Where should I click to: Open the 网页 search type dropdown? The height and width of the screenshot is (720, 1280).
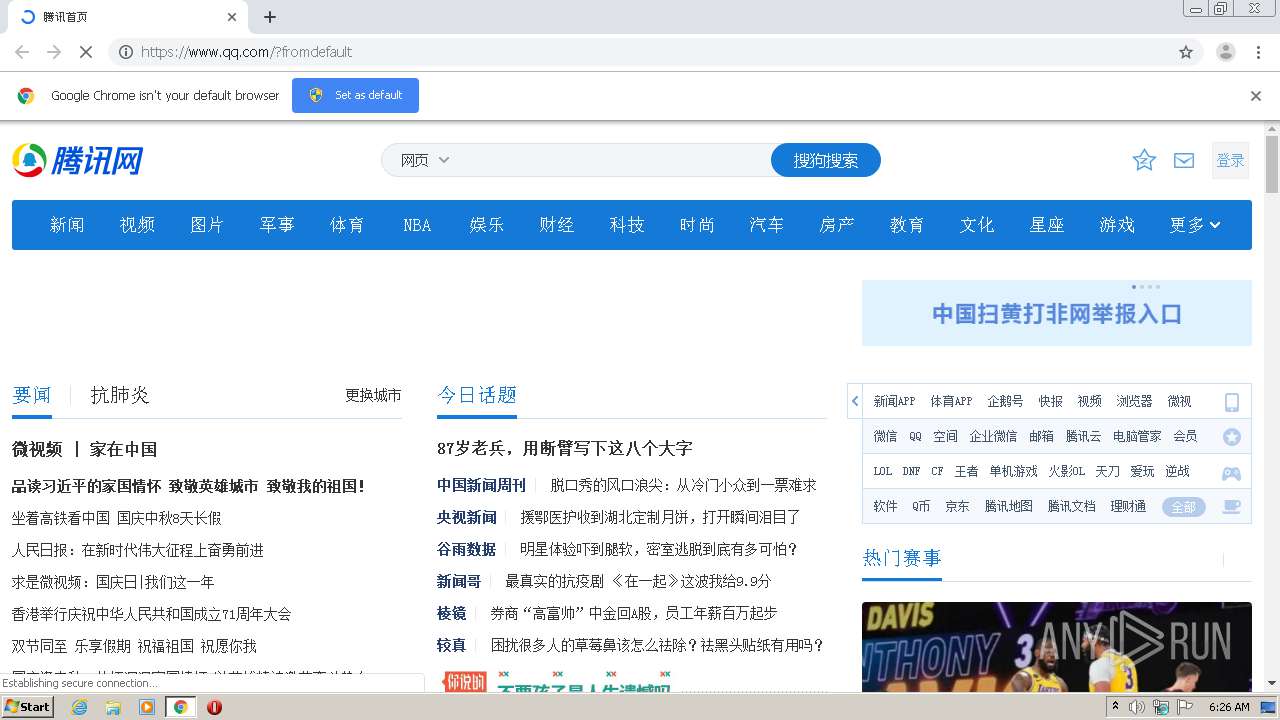(x=425, y=160)
